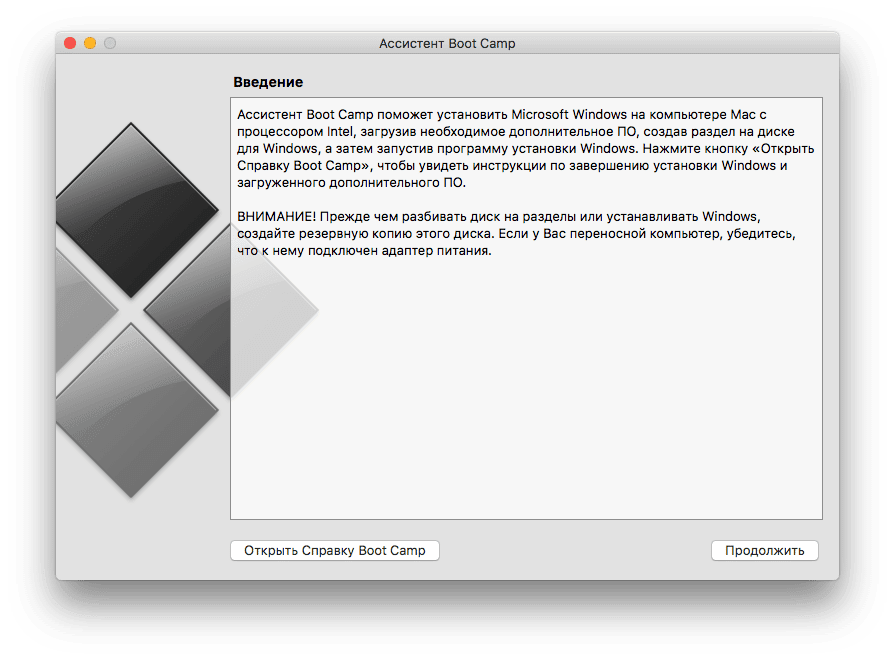The image size is (895, 660).
Task: Click the intro paragraph starting «Ассистент Boot Camp поможет»
Action: 525,148
